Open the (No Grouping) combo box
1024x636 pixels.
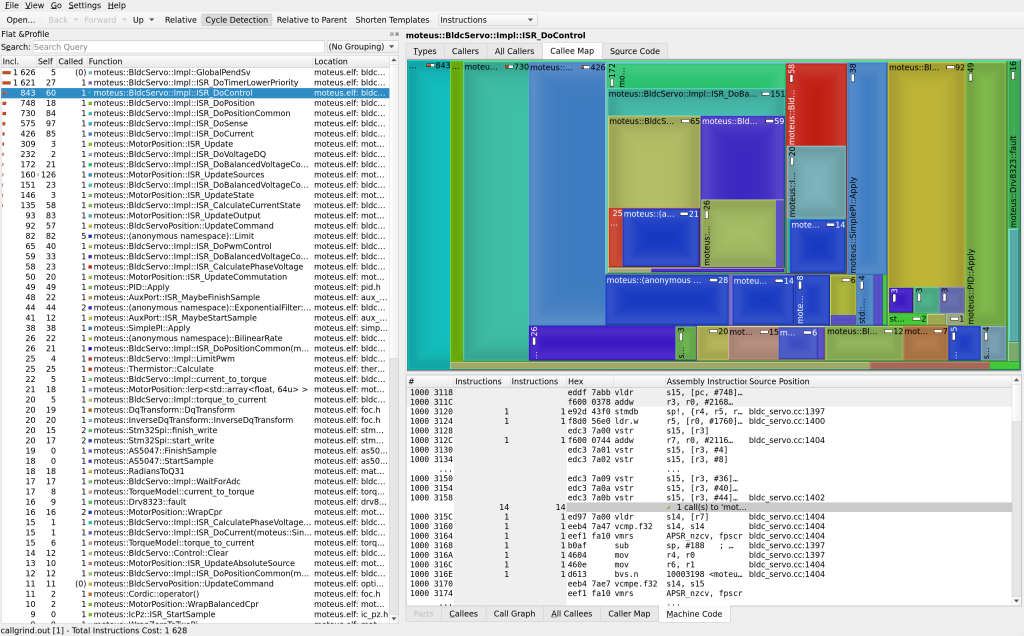pyautogui.click(x=362, y=47)
